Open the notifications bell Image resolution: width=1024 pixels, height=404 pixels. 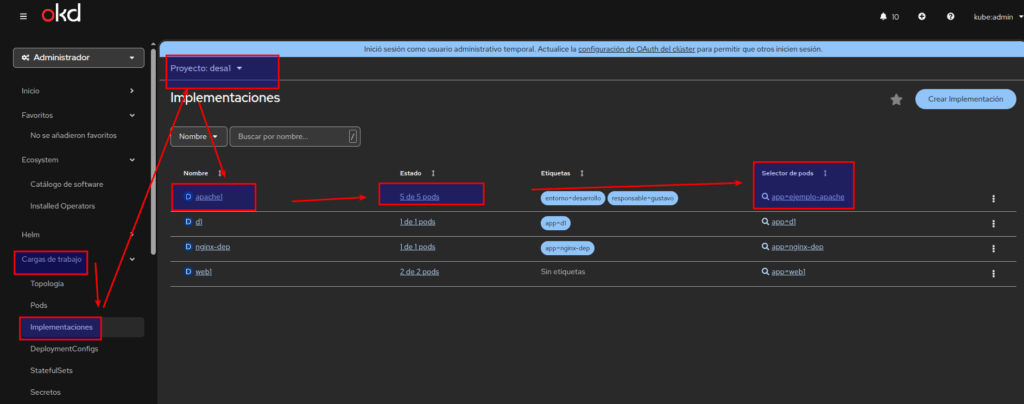point(860,17)
